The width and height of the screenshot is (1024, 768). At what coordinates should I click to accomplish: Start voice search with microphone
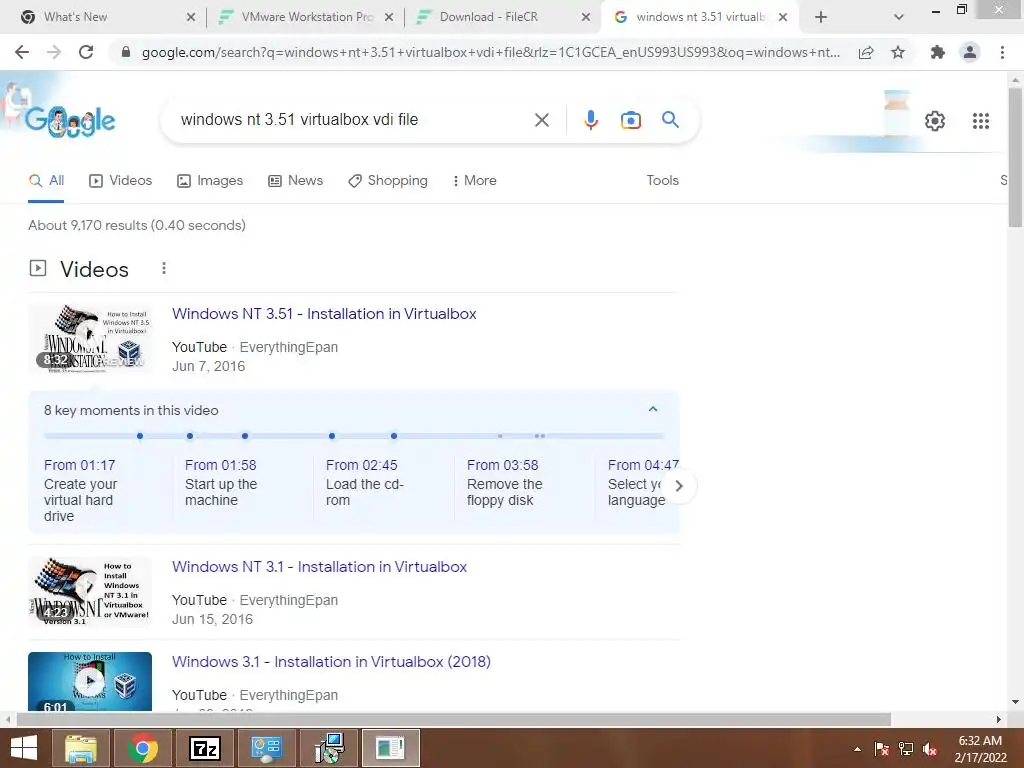point(591,120)
